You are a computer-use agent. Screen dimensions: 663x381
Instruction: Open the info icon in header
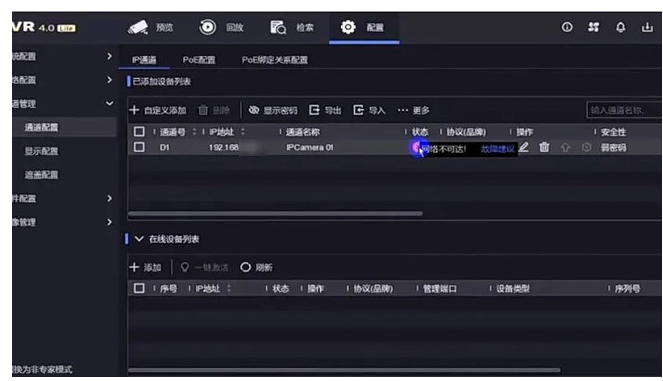(x=567, y=27)
